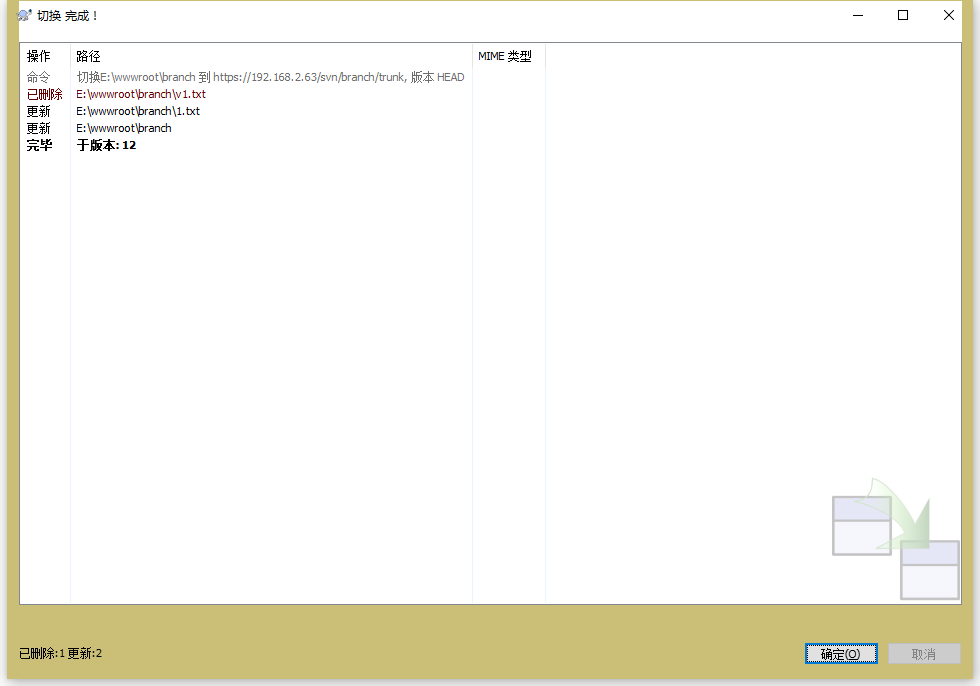The width and height of the screenshot is (980, 686).
Task: Click the 已删除 action label
Action: click(x=44, y=94)
